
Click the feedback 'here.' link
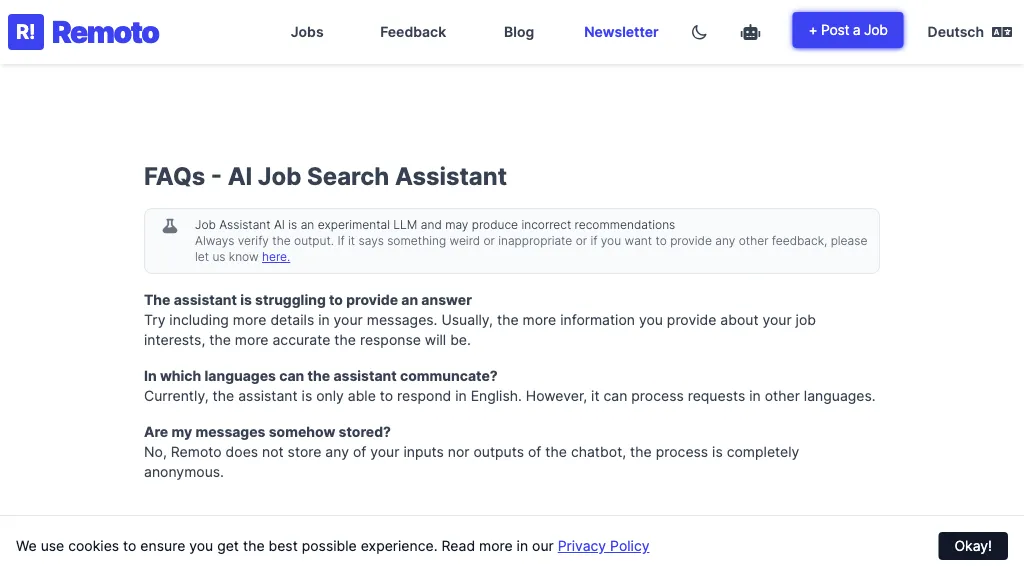(x=275, y=256)
